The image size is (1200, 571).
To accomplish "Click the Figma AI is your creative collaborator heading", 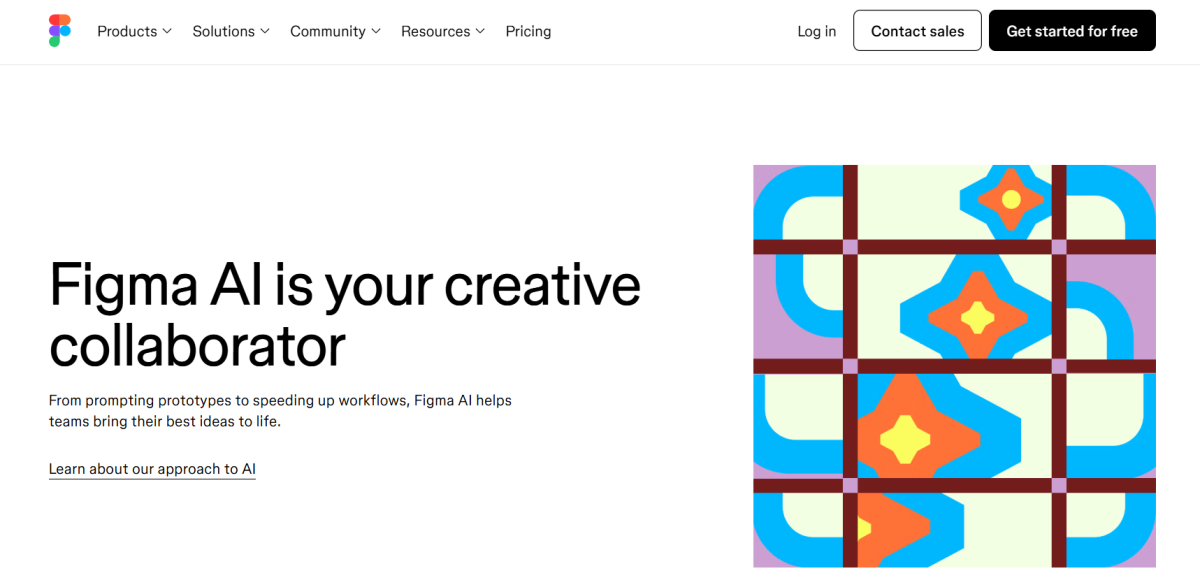I will point(345,314).
